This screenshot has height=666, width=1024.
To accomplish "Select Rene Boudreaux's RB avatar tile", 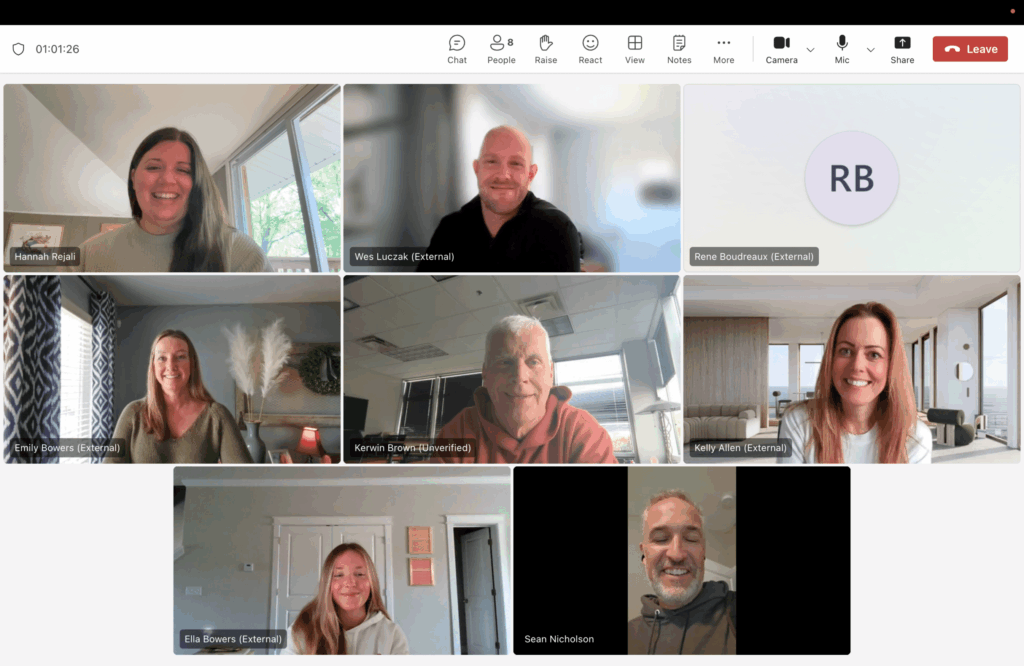I will 851,178.
